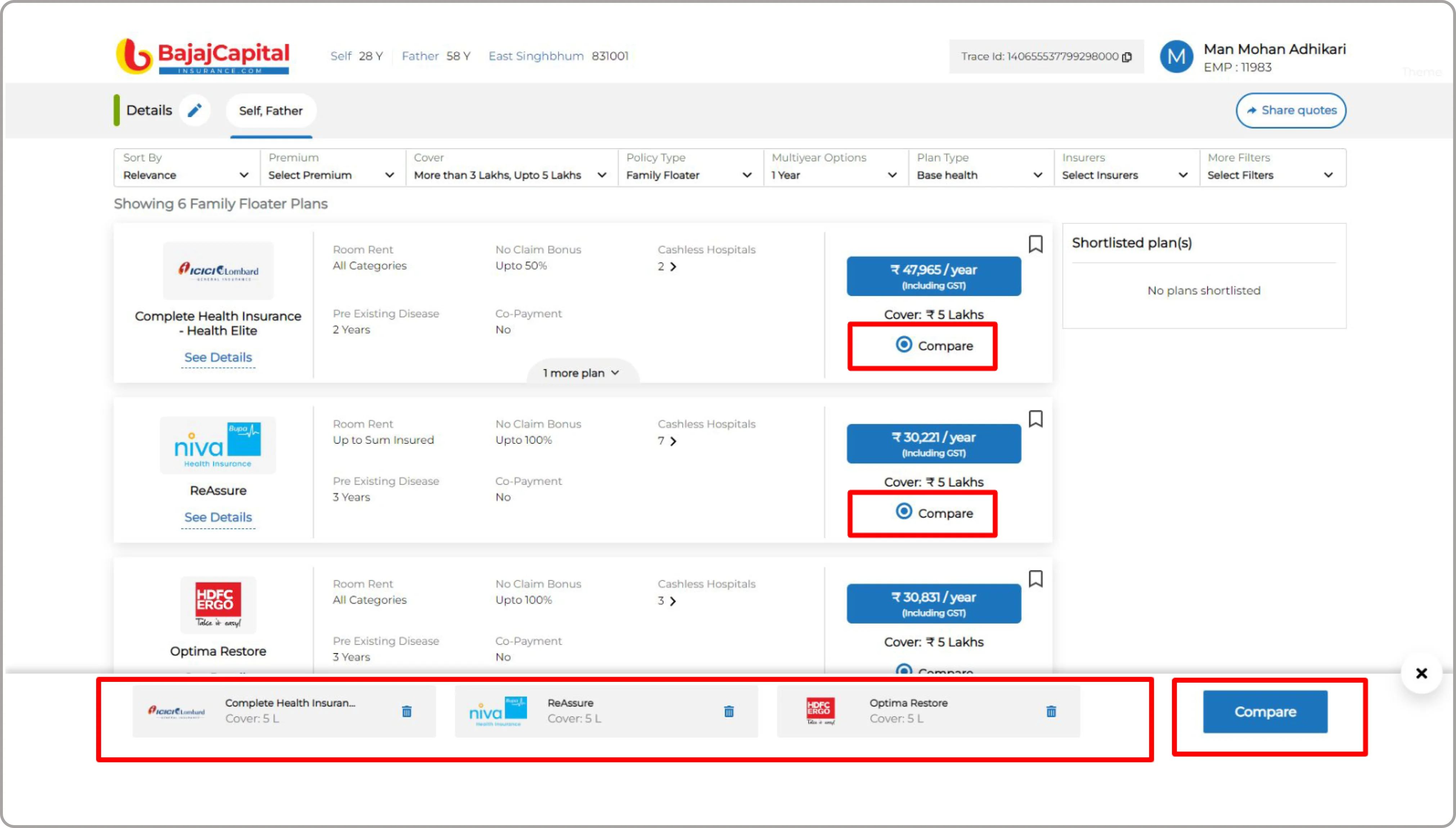
Task: Bookmark the Niva ReAssure plan
Action: tap(1036, 419)
